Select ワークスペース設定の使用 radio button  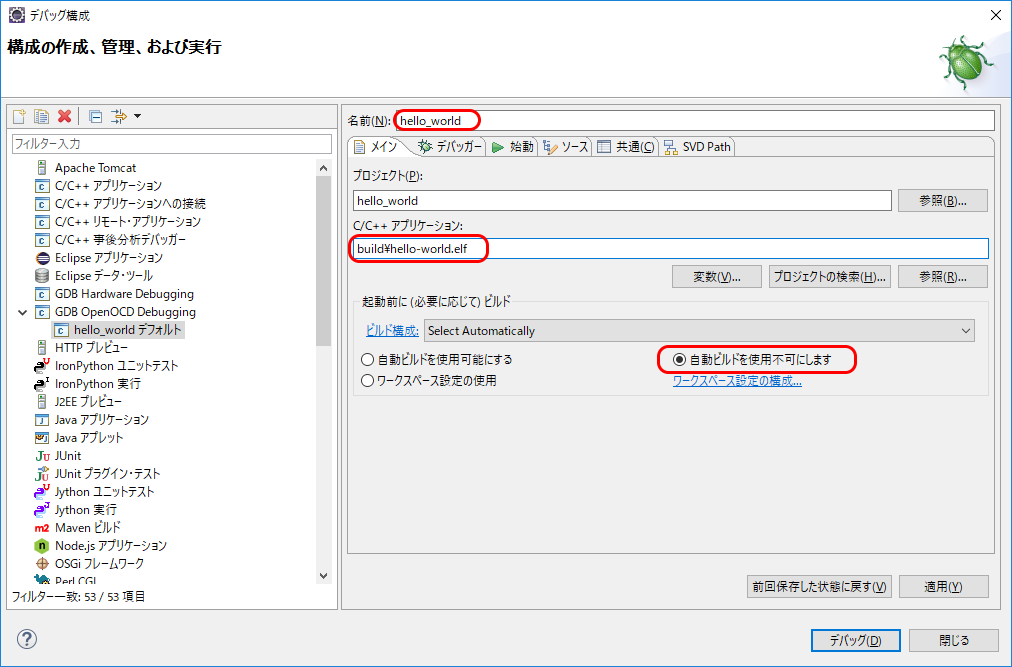(429, 381)
